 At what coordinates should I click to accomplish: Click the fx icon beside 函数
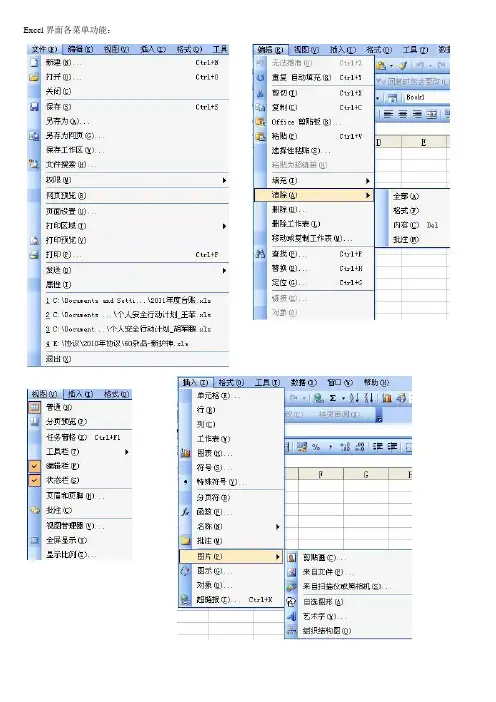point(186,512)
